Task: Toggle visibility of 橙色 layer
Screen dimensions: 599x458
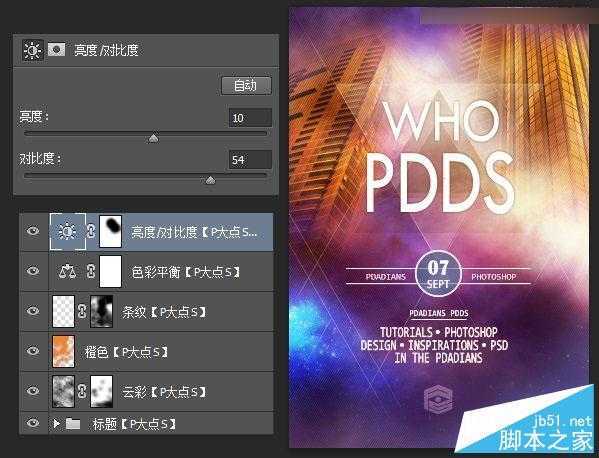Action: [x=33, y=351]
